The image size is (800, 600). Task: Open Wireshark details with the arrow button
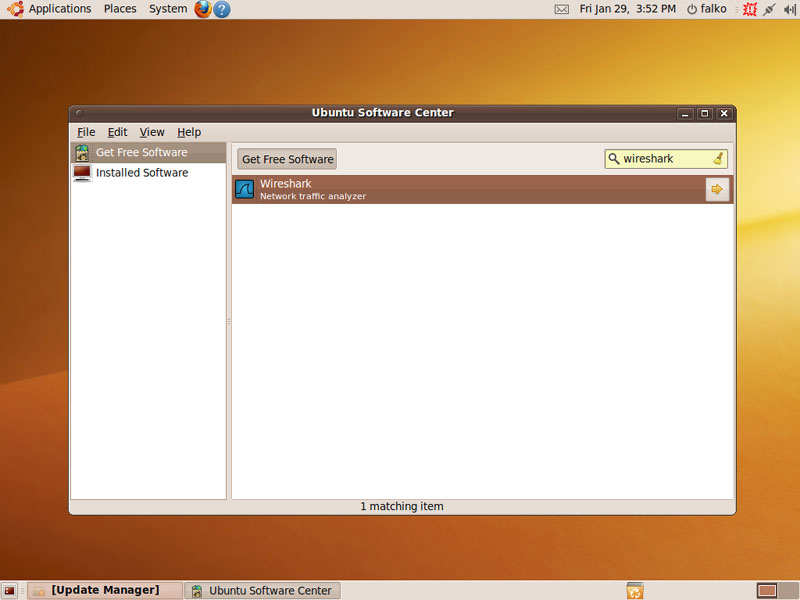[x=716, y=189]
